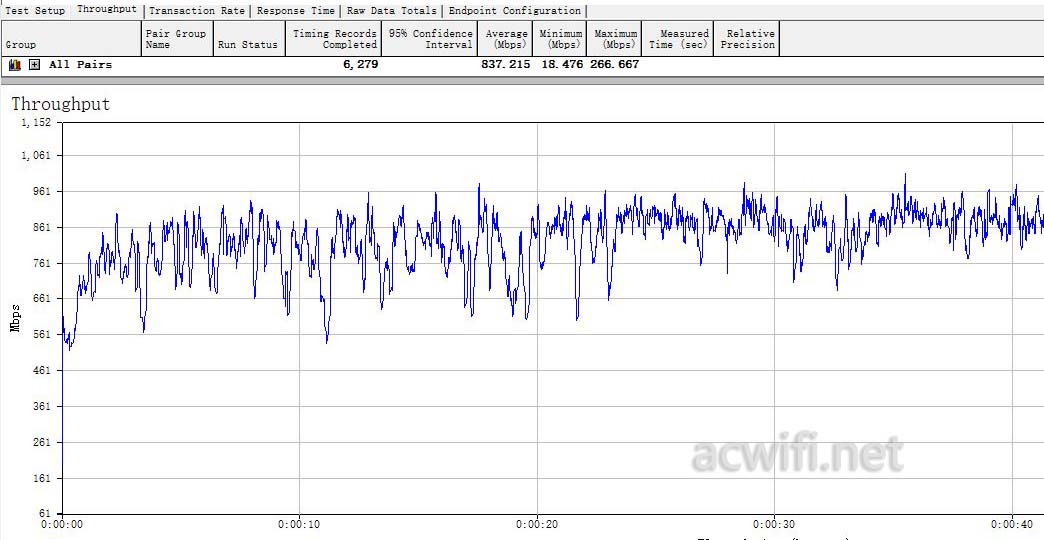Click the Throughput chart title
The image size is (1044, 540).
point(61,105)
